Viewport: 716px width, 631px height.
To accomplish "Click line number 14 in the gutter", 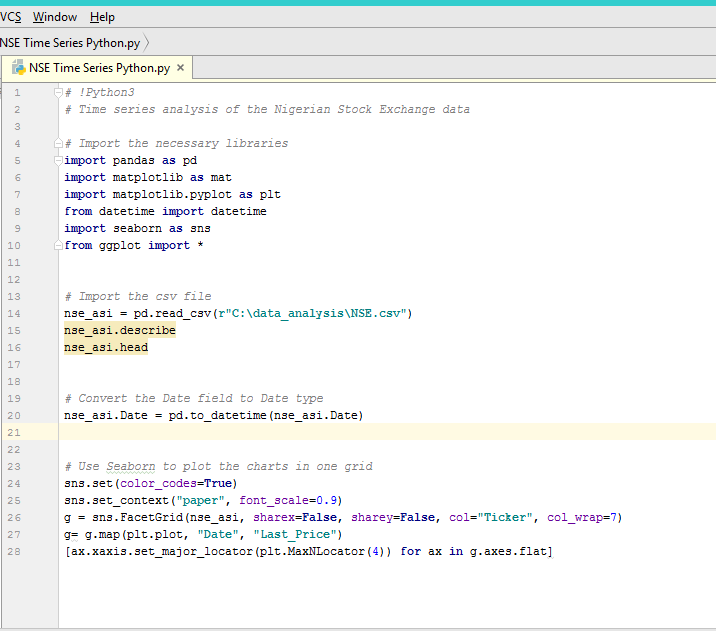I will pyautogui.click(x=14, y=314).
